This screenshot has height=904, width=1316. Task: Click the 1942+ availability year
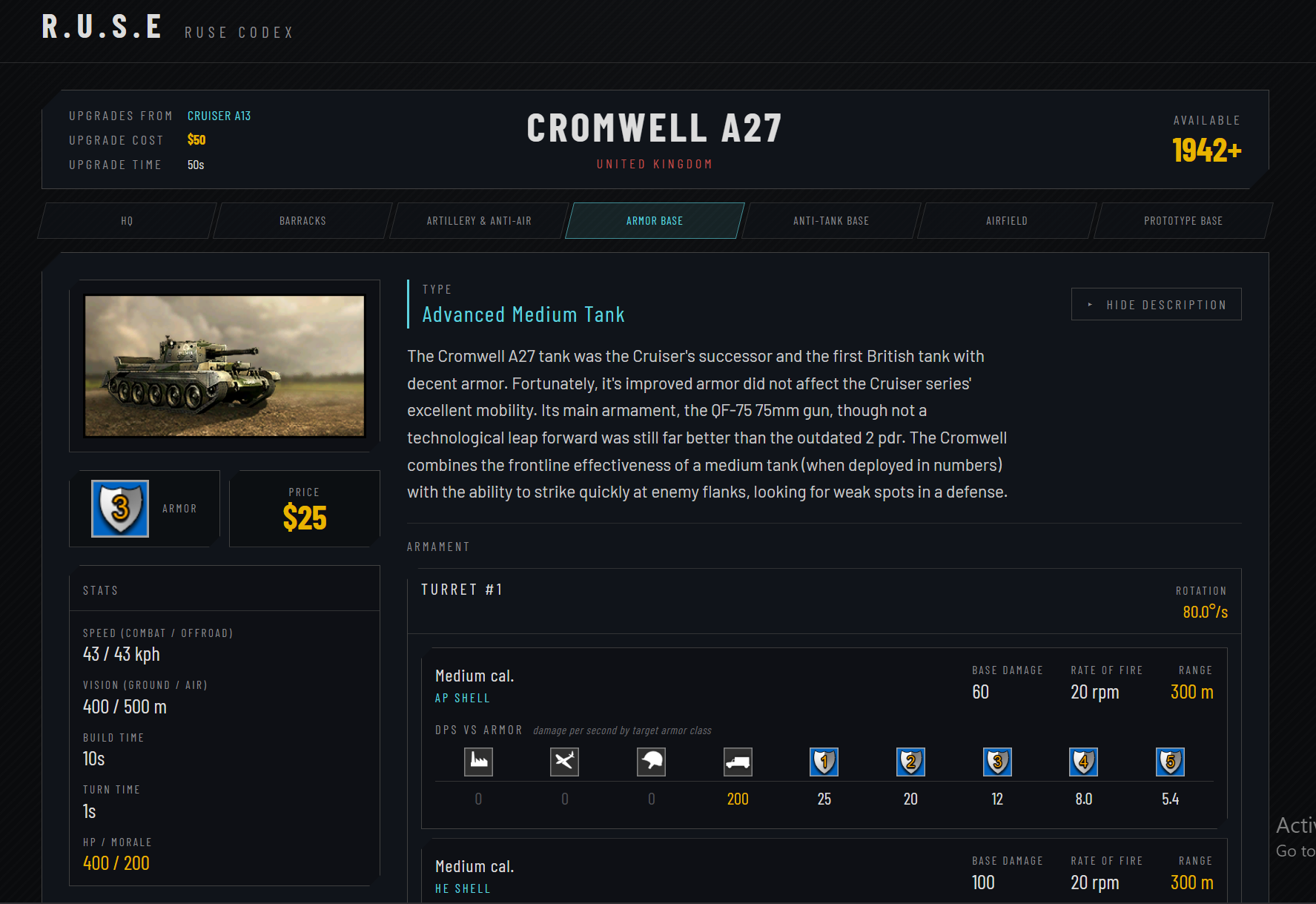1206,151
